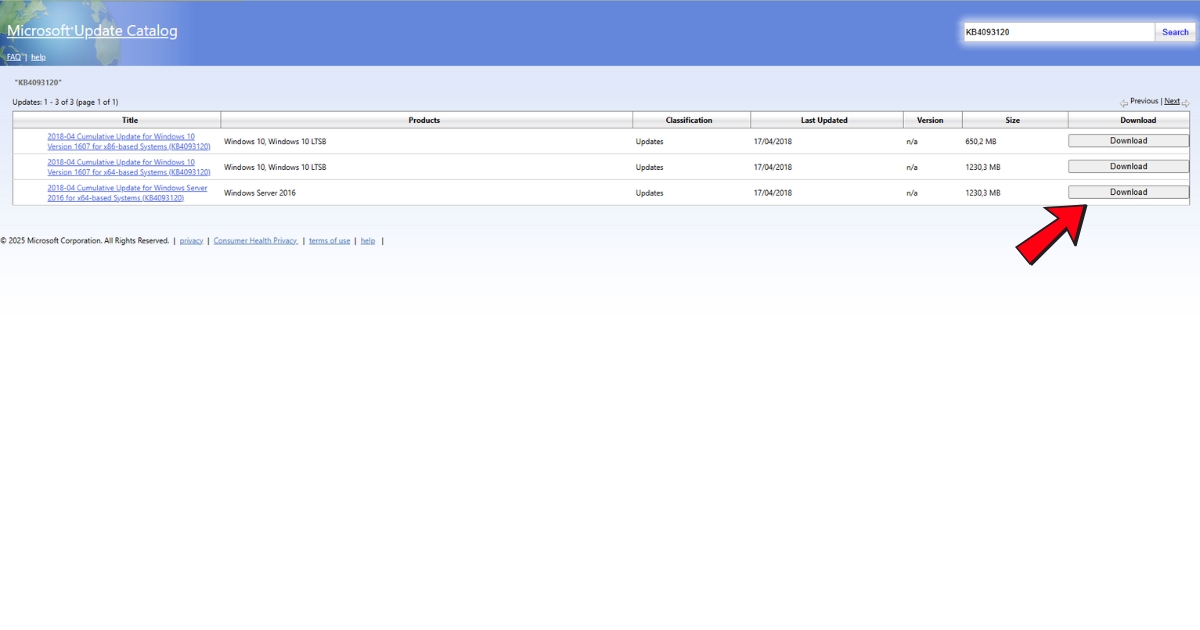Click the Next page link
This screenshot has height=630, width=1200.
pos(1171,101)
